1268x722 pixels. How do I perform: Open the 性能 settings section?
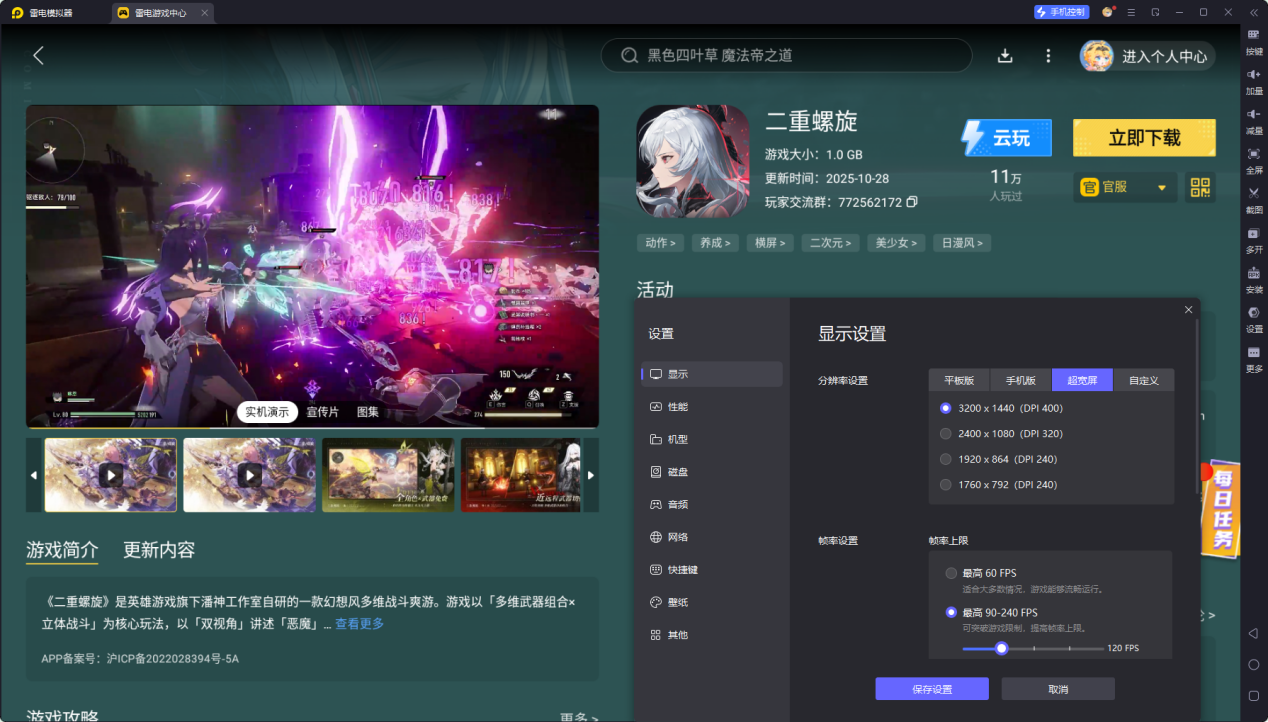pos(712,407)
